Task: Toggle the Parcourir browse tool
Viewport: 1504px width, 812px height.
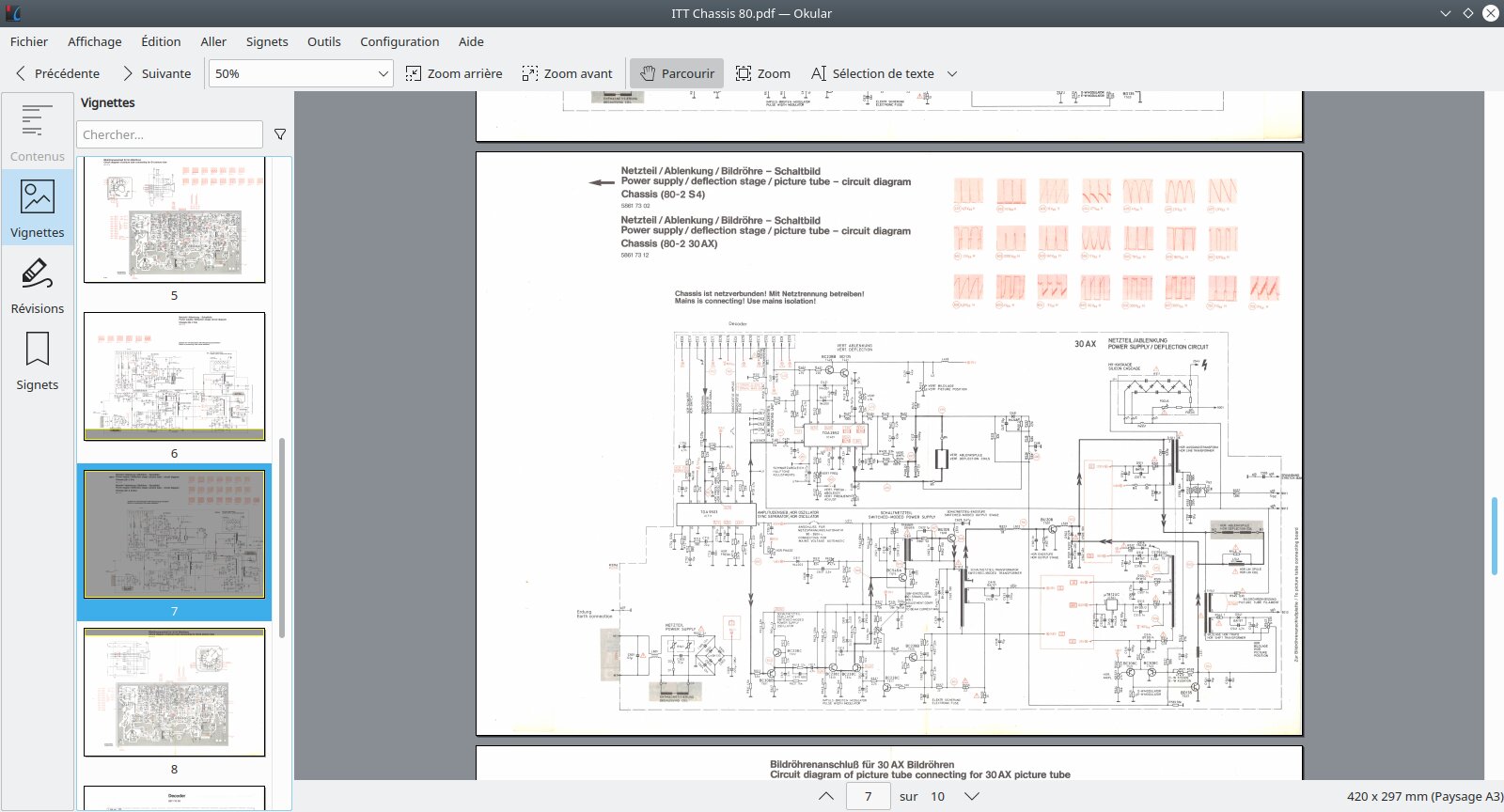Action: pyautogui.click(x=677, y=73)
